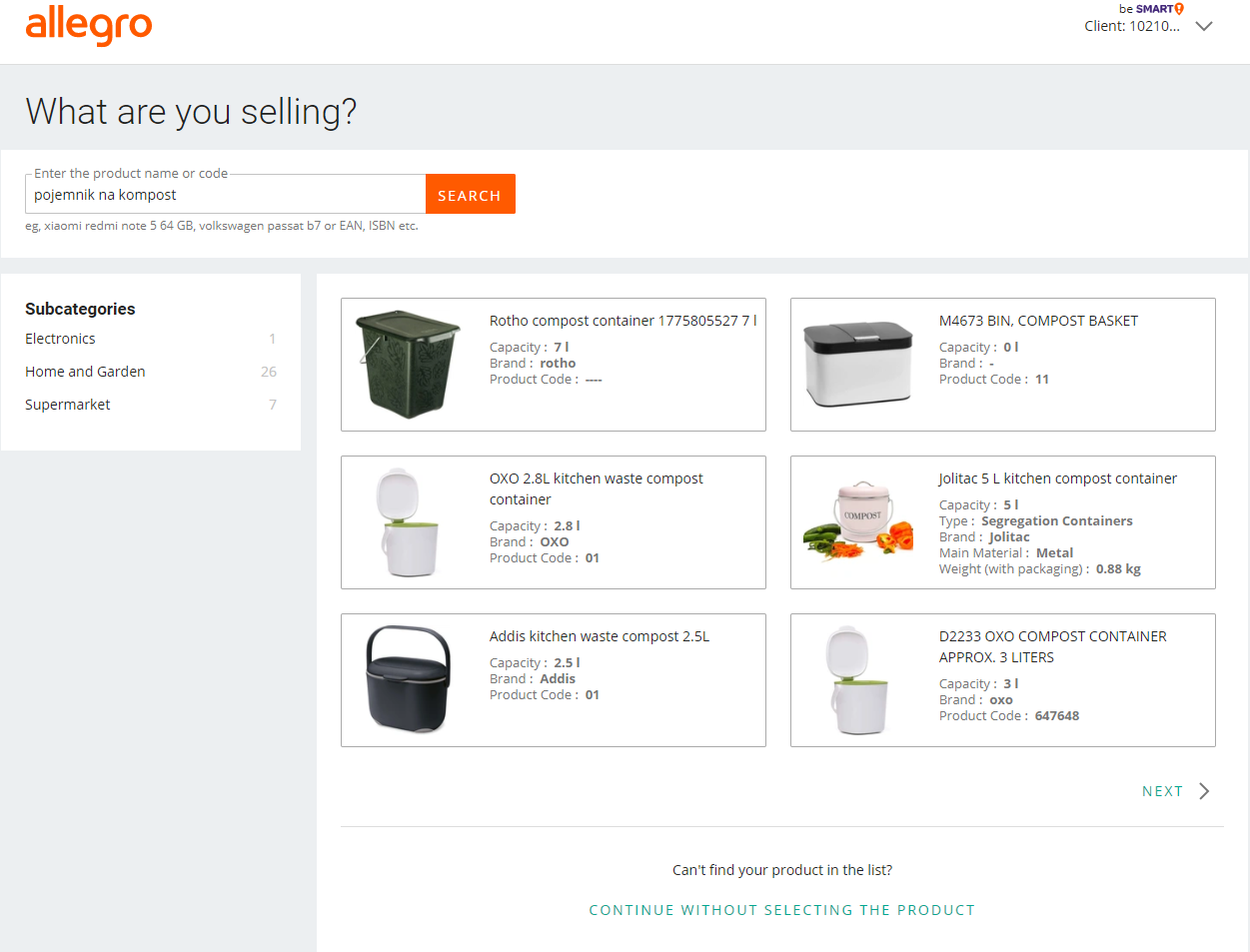1250x952 pixels.
Task: Pick the Jolitac 5 L compost container
Action: (1002, 522)
